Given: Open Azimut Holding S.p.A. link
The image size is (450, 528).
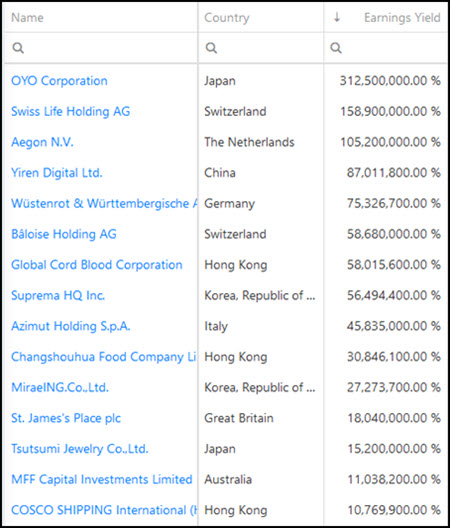Looking at the screenshot, I should (x=71, y=326).
